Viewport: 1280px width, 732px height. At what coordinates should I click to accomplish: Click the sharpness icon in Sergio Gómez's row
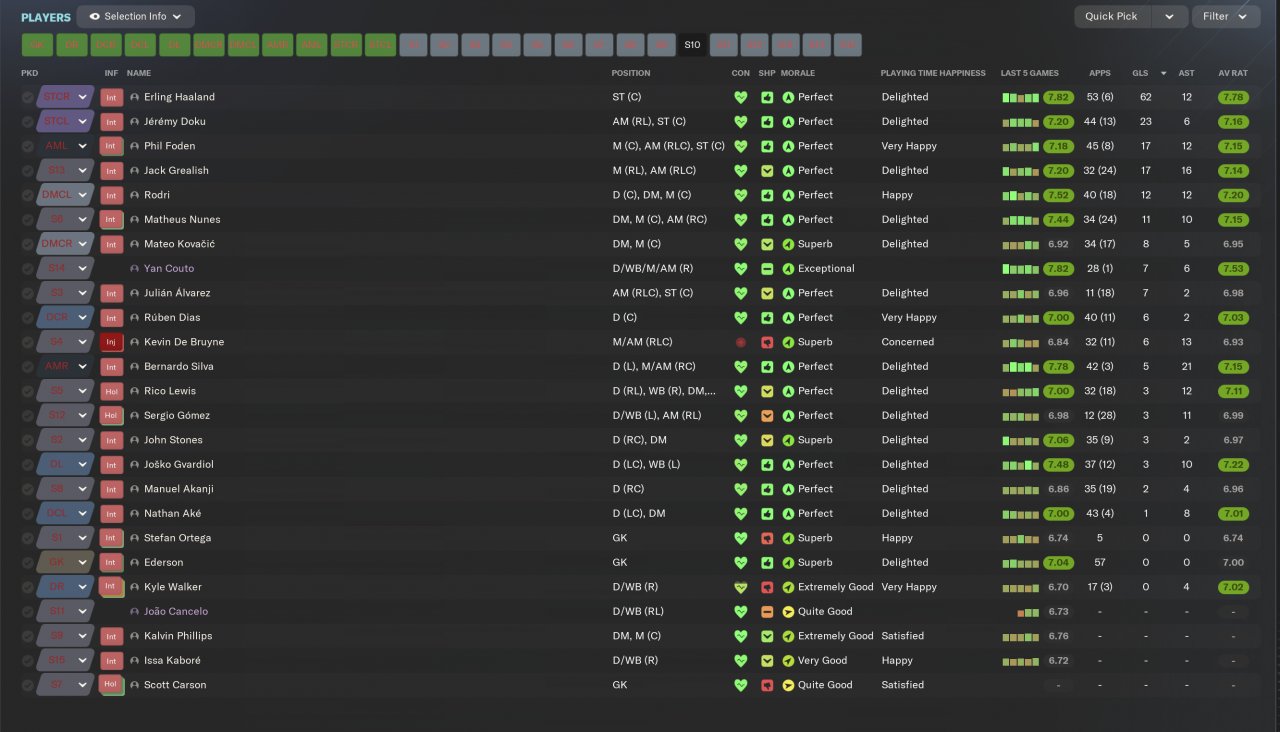click(x=767, y=415)
